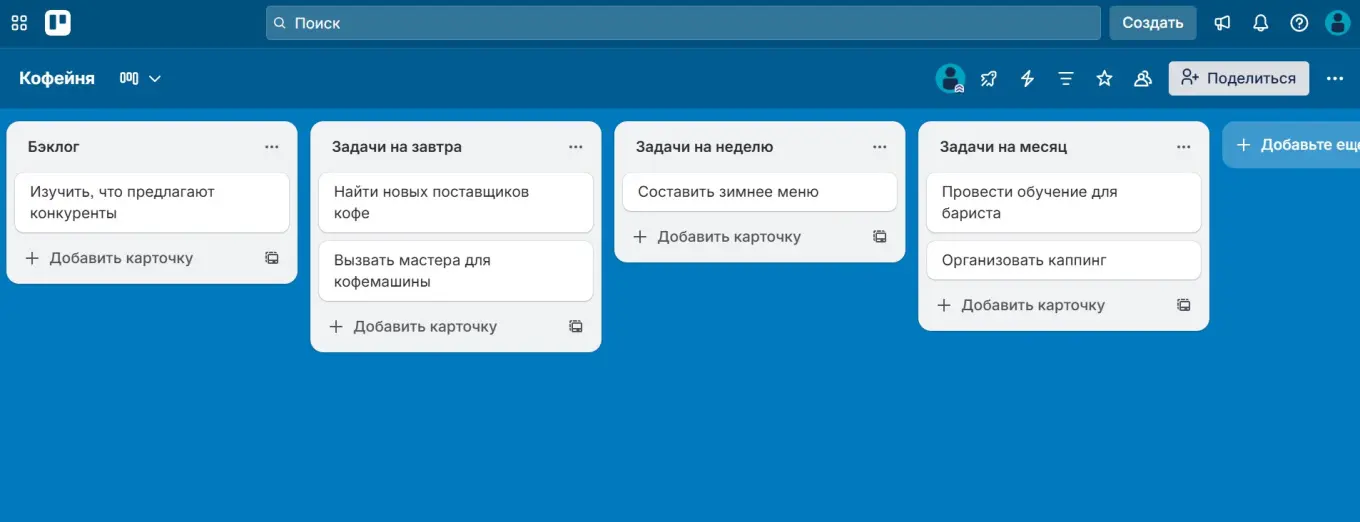This screenshot has height=522, width=1360.
Task: Create from template in Задачи на завтра
Action: tap(576, 326)
